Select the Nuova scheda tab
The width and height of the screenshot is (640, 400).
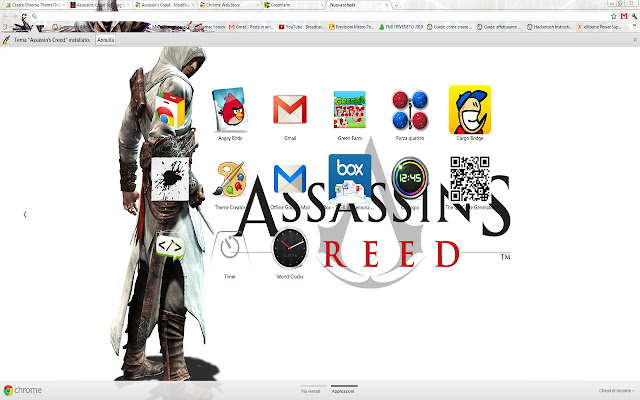click(358, 5)
